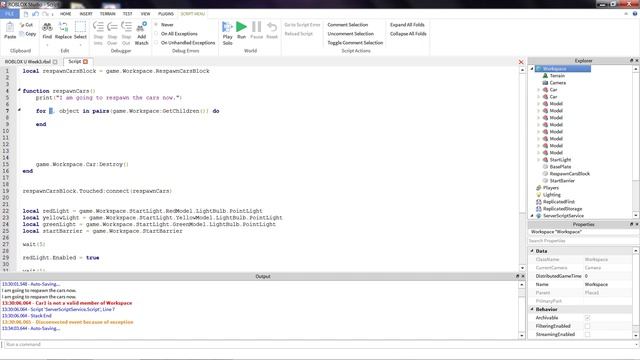This screenshot has height=360, width=640.
Task: Open the Replace tool
Action: [x=63, y=28]
